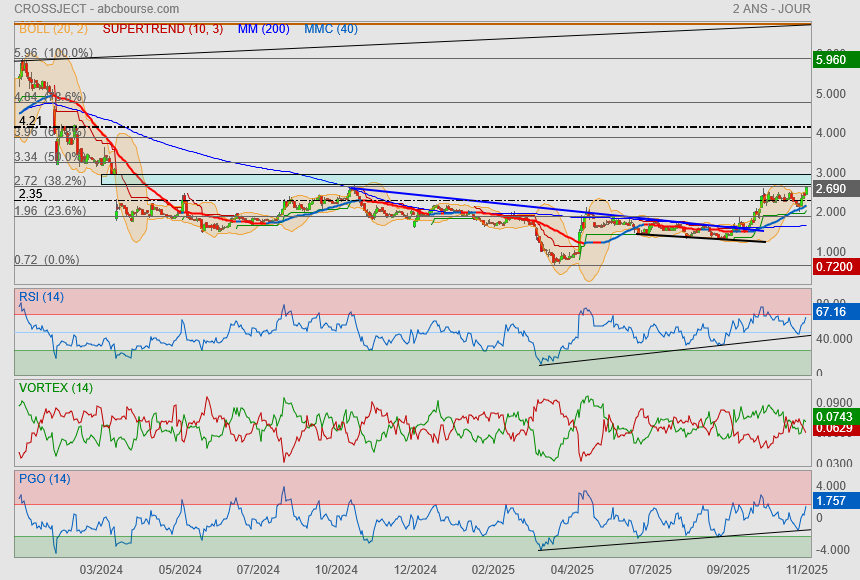Click the blue 67.16 RSI value tag
The height and width of the screenshot is (580, 860).
pos(835,312)
